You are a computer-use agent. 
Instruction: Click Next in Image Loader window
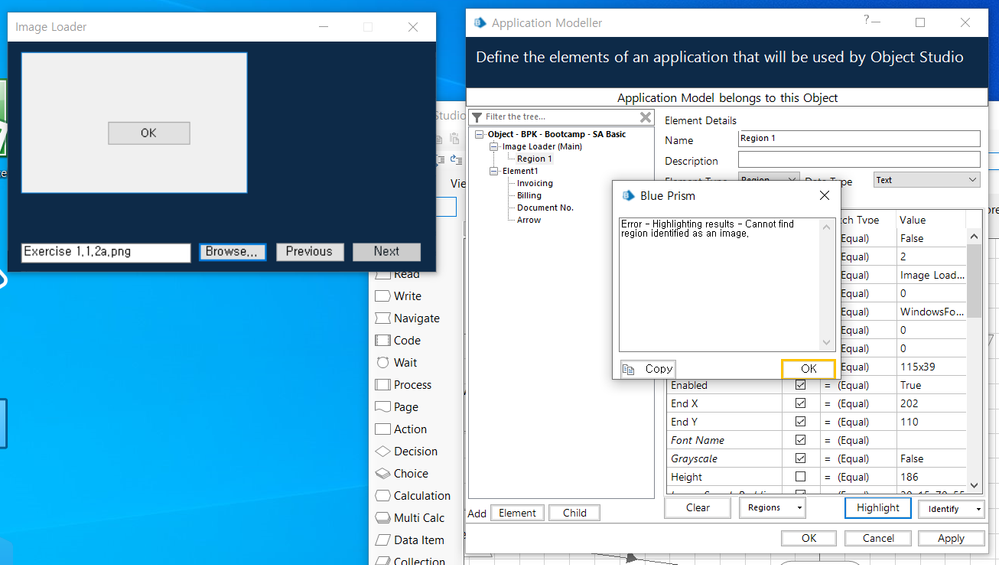(387, 252)
